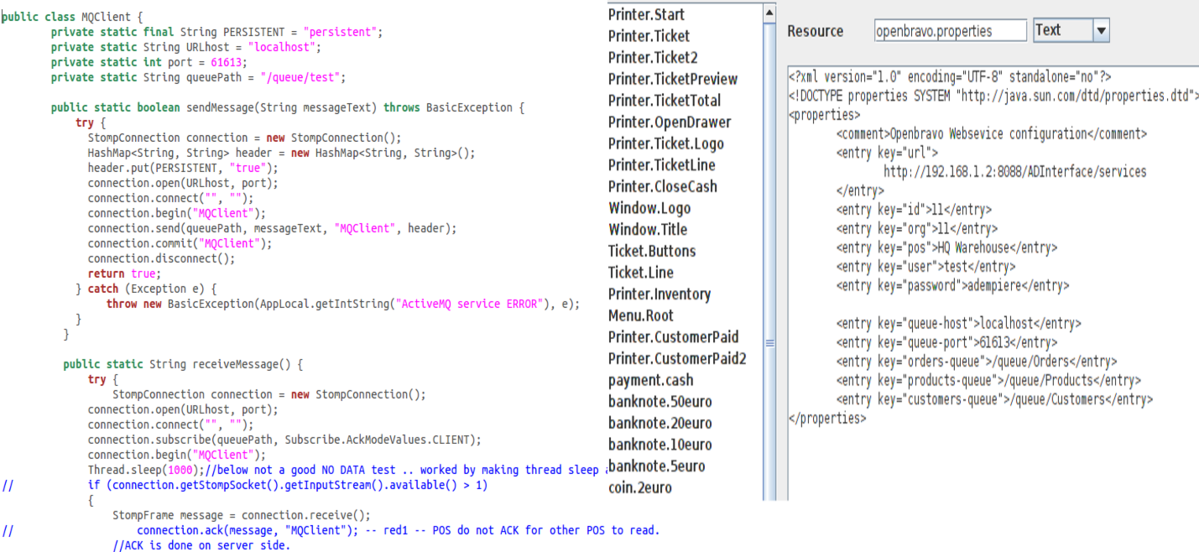Pick Printer.CloseCash in the list
Image resolution: width=1199 pixels, height=552 pixels.
(x=662, y=186)
